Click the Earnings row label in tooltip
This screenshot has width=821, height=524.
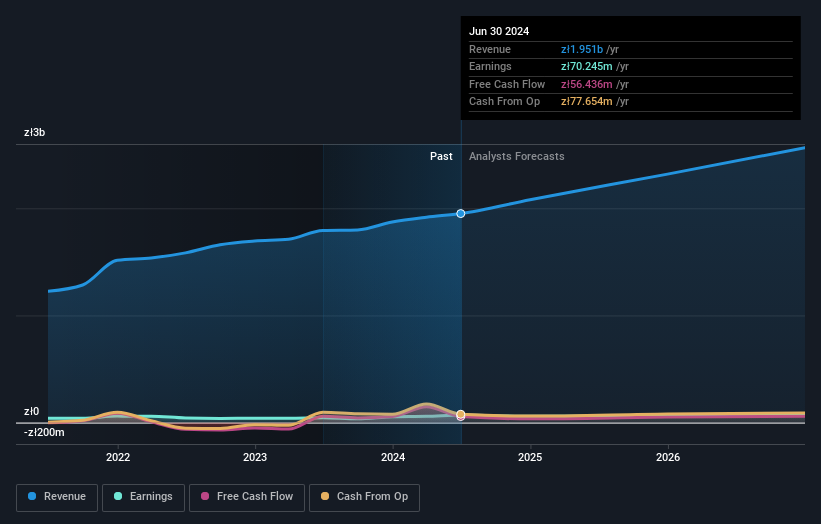coord(490,66)
